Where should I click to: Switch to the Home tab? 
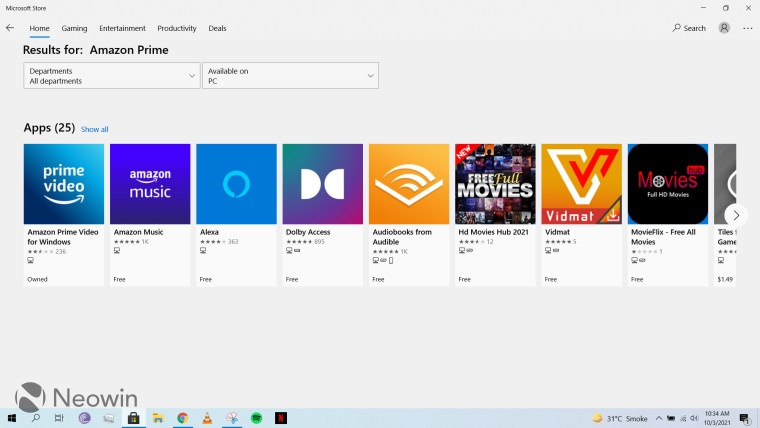(x=39, y=28)
